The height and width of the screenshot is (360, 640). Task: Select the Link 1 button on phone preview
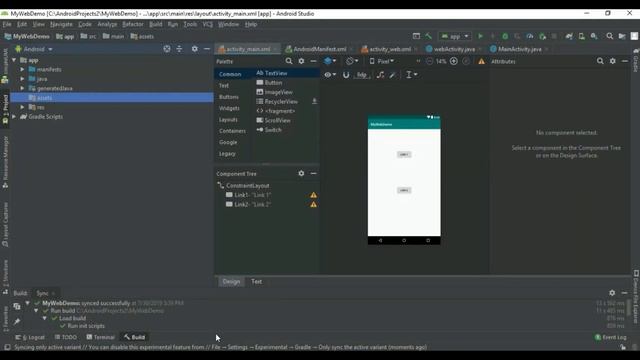[404, 154]
